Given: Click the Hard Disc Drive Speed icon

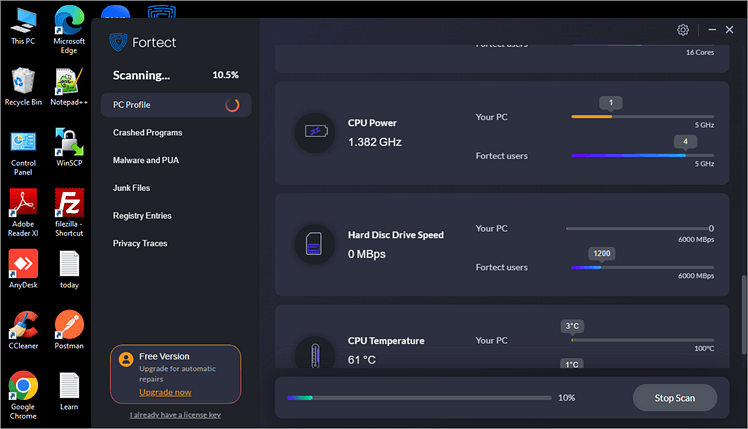Looking at the screenshot, I should 315,244.
